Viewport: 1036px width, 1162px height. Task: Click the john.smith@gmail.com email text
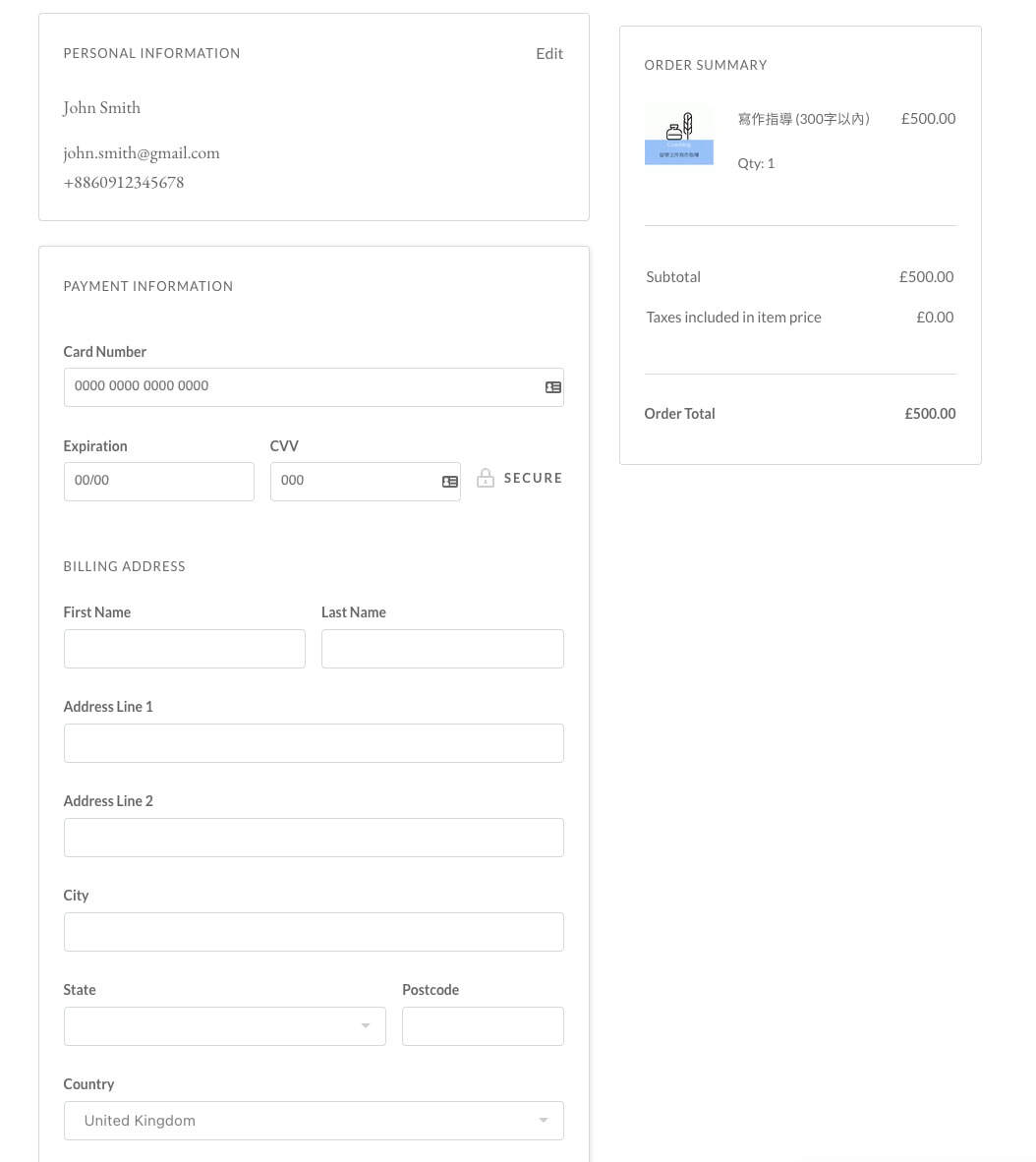click(142, 153)
